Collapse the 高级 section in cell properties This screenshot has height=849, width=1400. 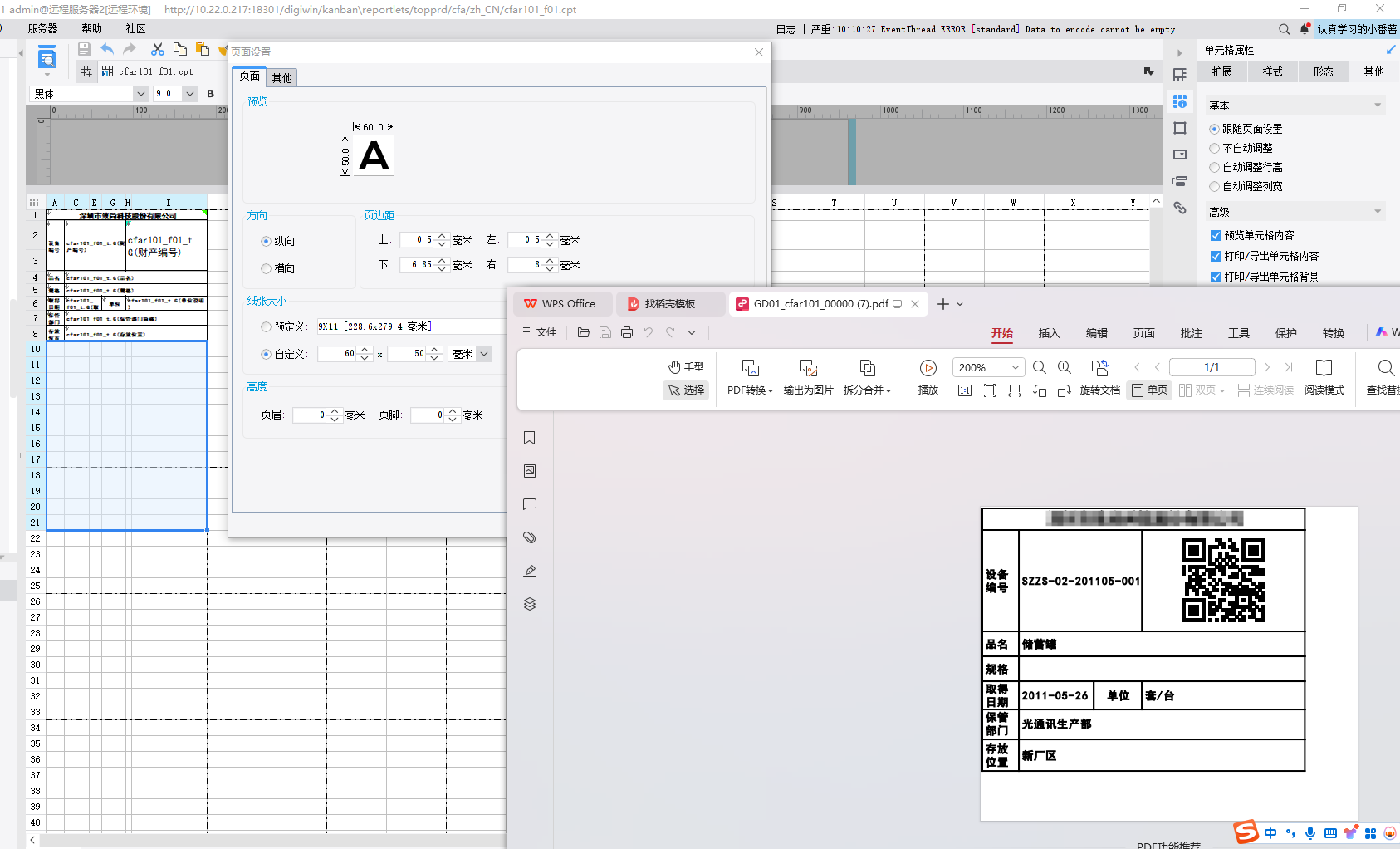(x=1378, y=212)
